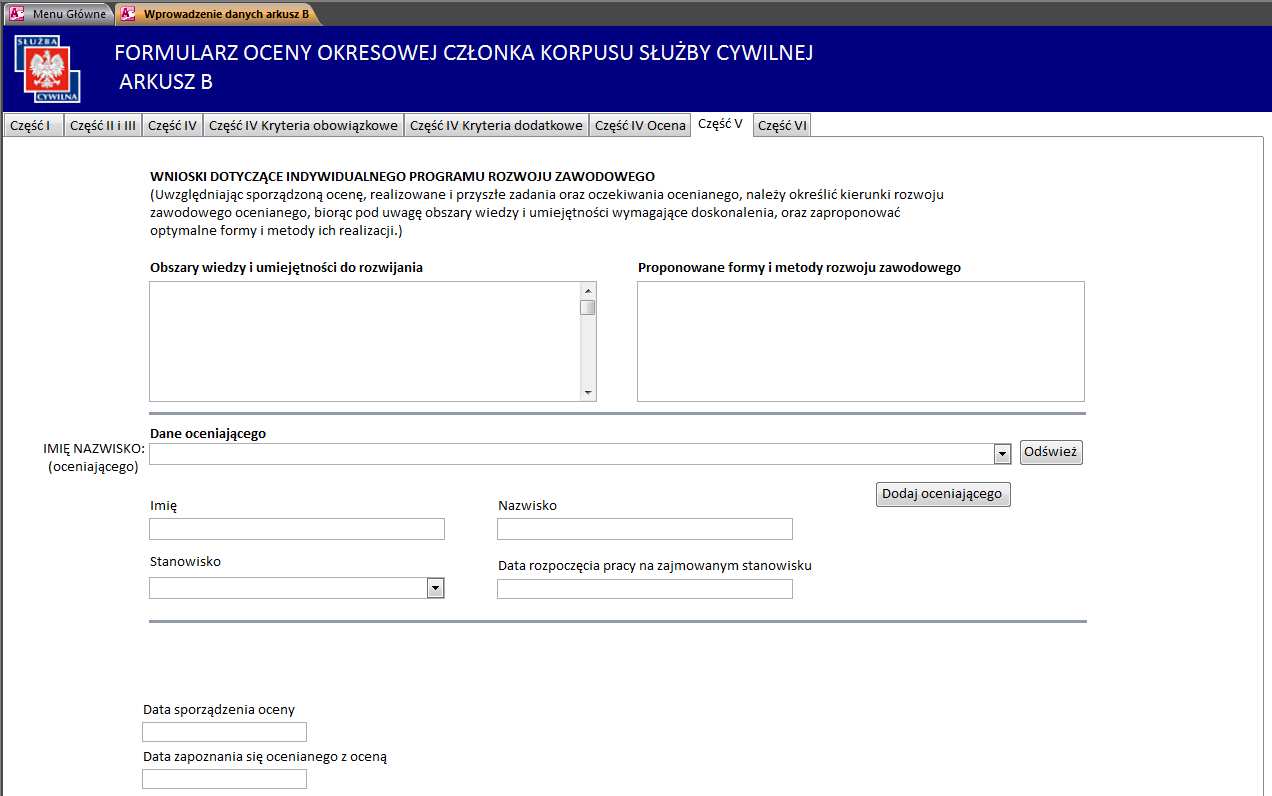Click the scroll down arrow in Obszary wiedzy box
This screenshot has height=796, width=1272.
coord(588,392)
